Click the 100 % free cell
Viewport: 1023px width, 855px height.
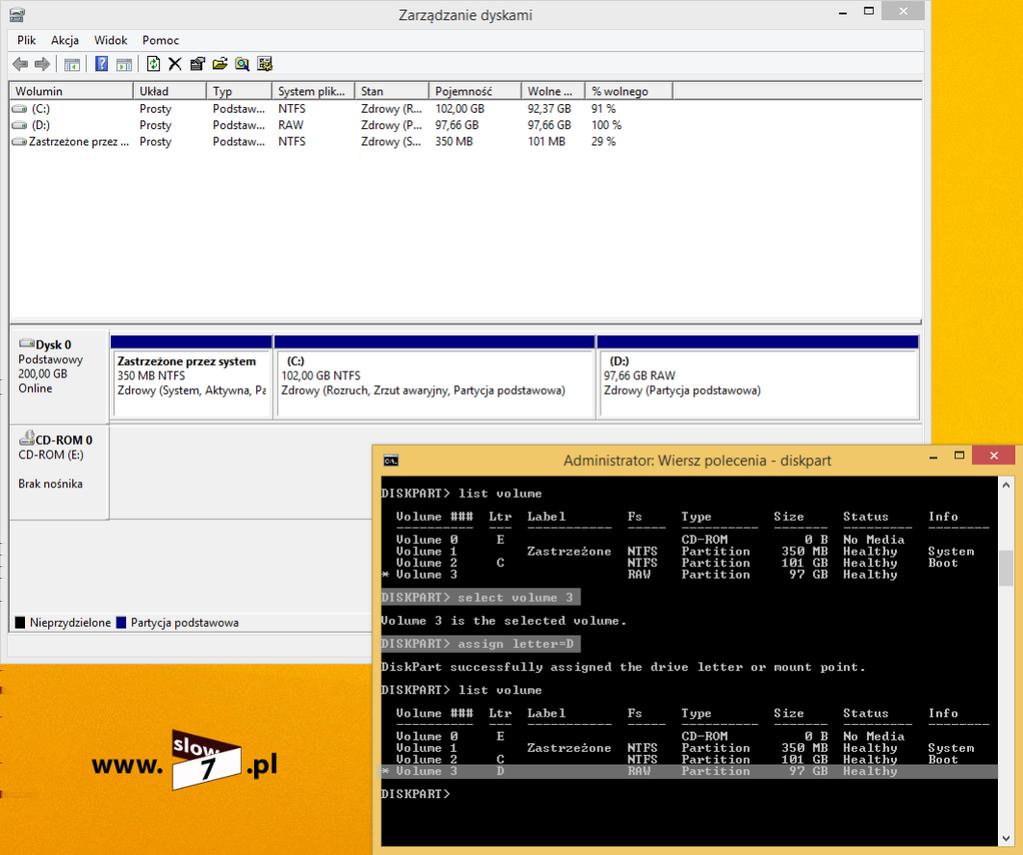pos(606,125)
